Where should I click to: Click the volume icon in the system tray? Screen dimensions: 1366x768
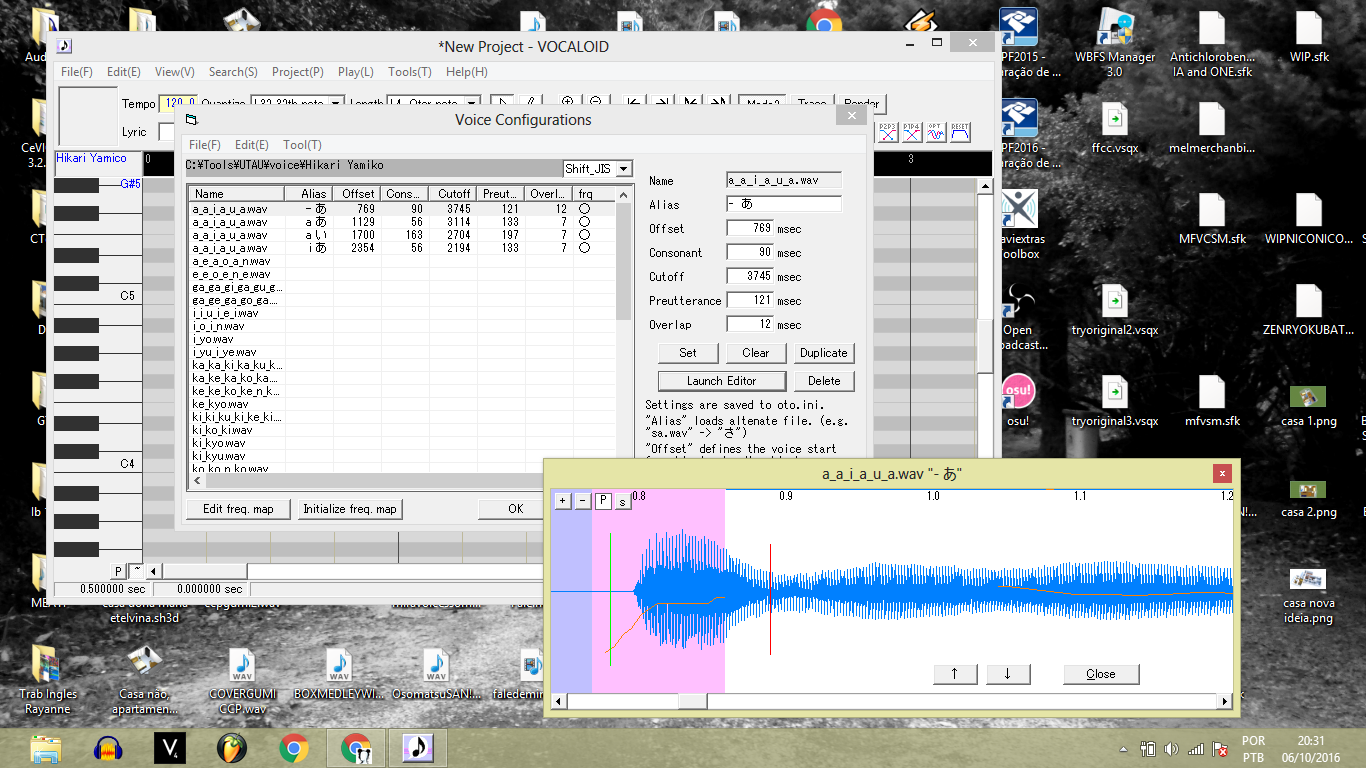(x=1173, y=748)
